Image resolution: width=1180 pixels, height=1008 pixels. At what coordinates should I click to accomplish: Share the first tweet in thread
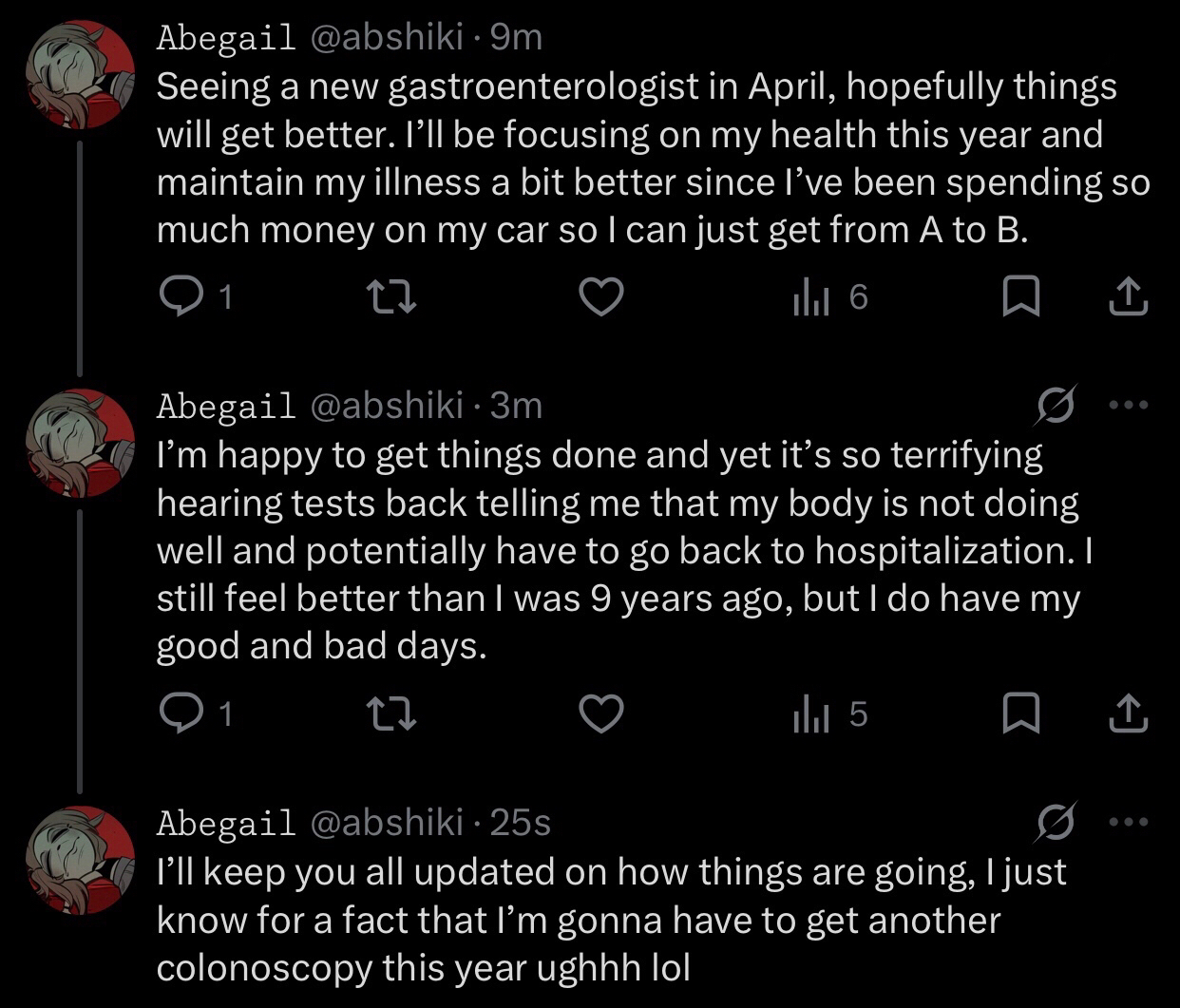1129,298
